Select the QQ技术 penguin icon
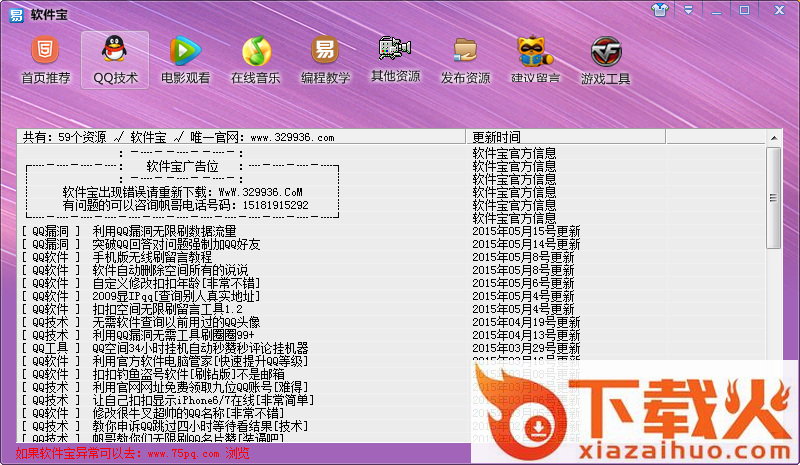This screenshot has height=465, width=800. [x=115, y=60]
